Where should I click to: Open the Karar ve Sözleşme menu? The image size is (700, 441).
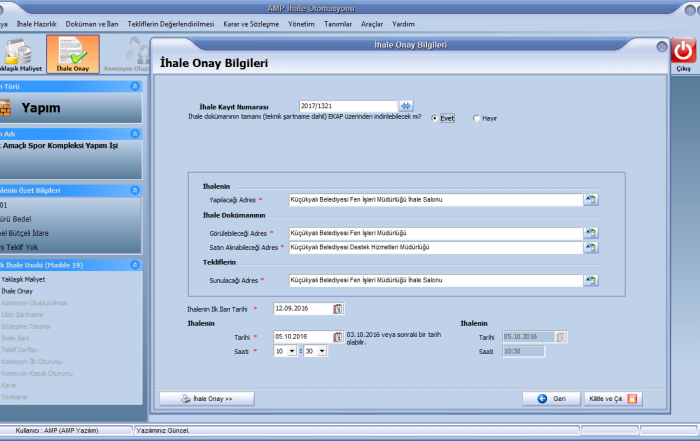tap(250, 22)
